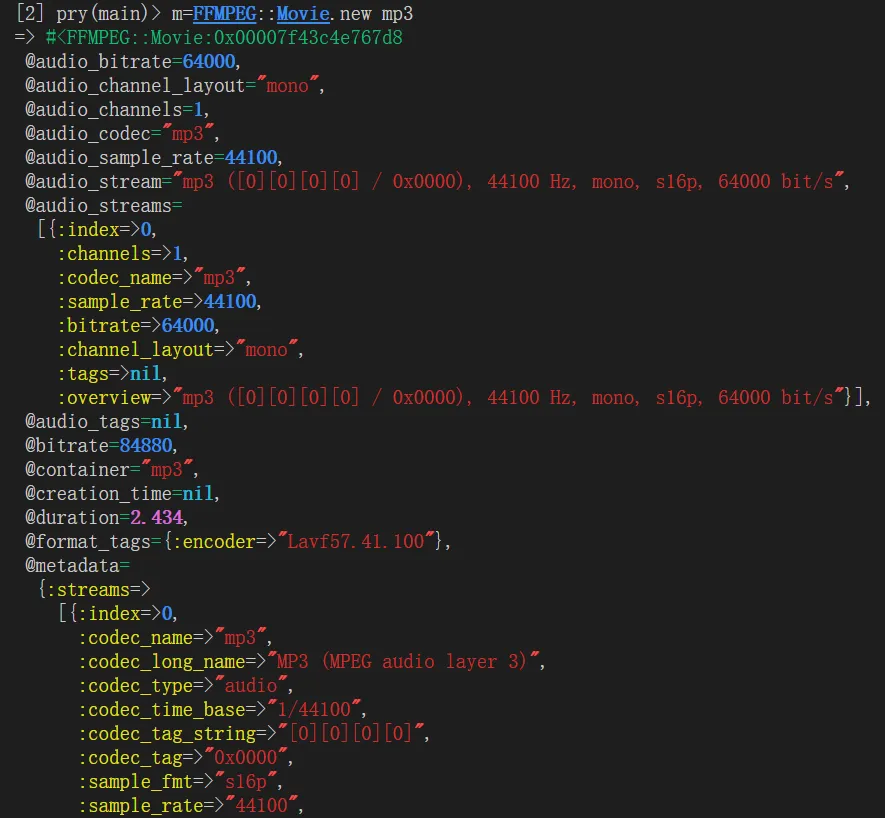Viewport: 885px width, 818px height.
Task: Click the @audio_channel_layout "mono" value
Action: (287, 85)
